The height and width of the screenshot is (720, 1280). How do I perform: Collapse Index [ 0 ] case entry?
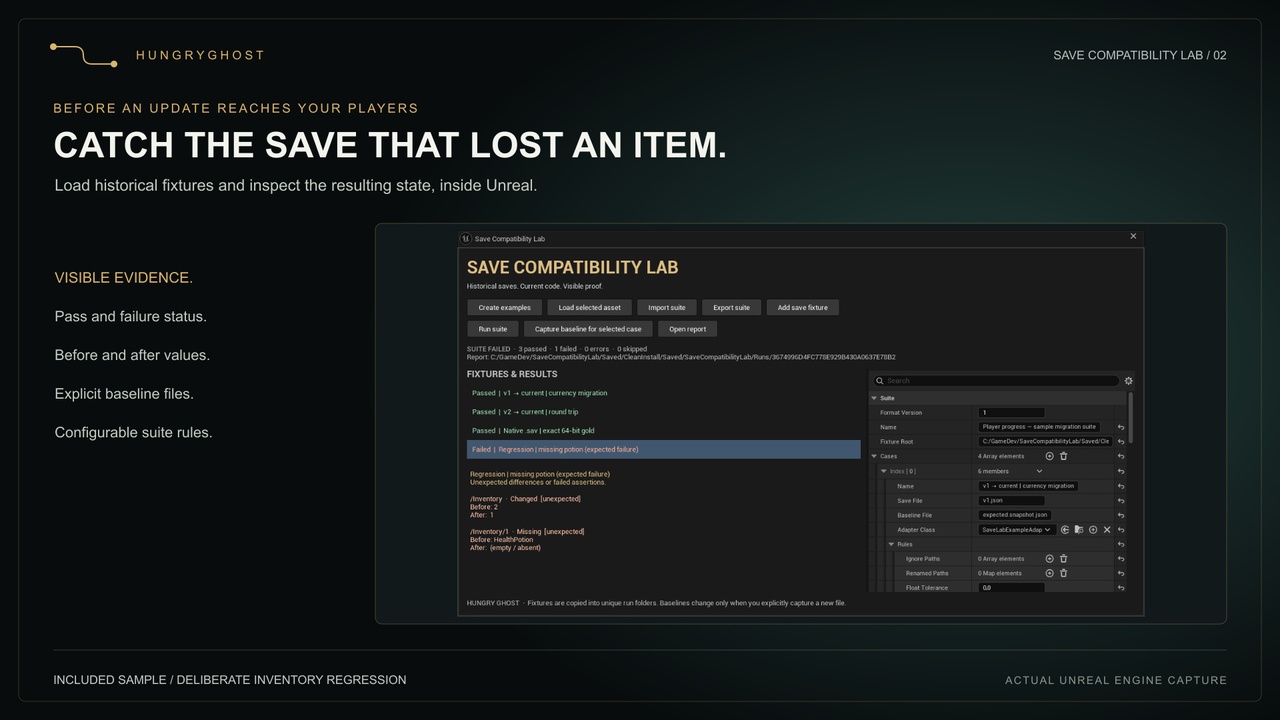(x=884, y=471)
